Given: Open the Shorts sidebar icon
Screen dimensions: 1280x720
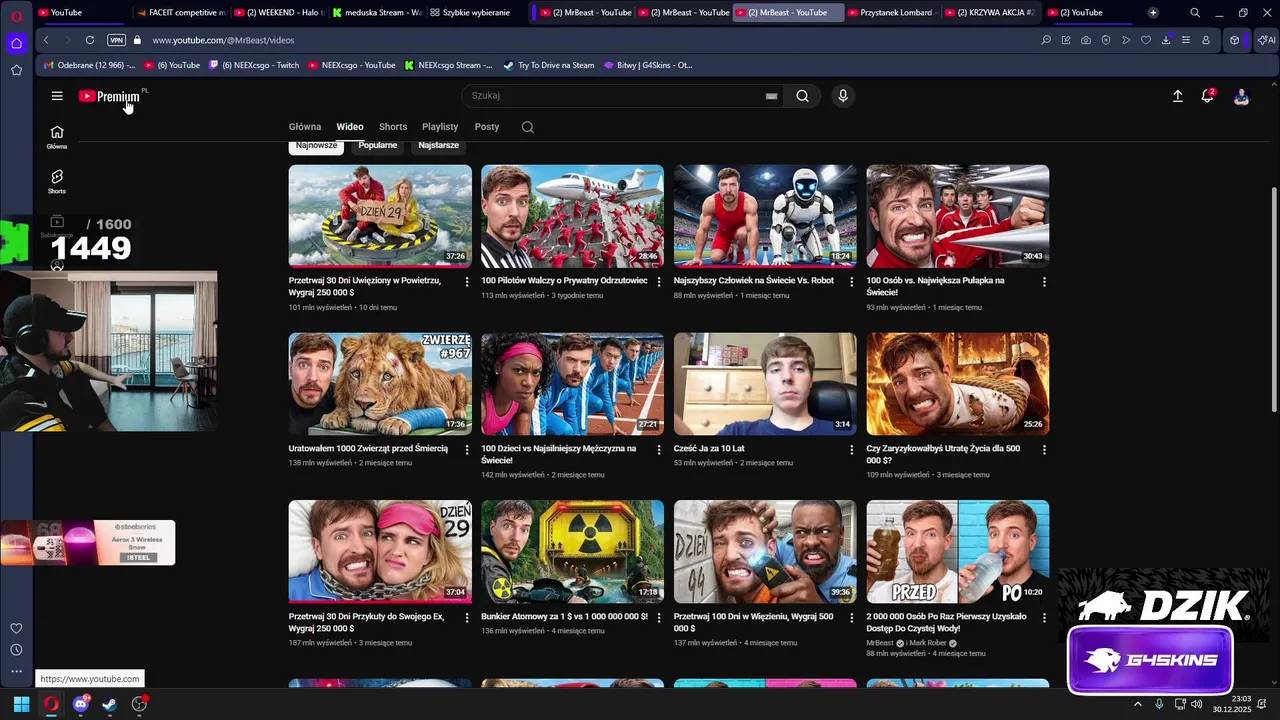Looking at the screenshot, I should [57, 181].
